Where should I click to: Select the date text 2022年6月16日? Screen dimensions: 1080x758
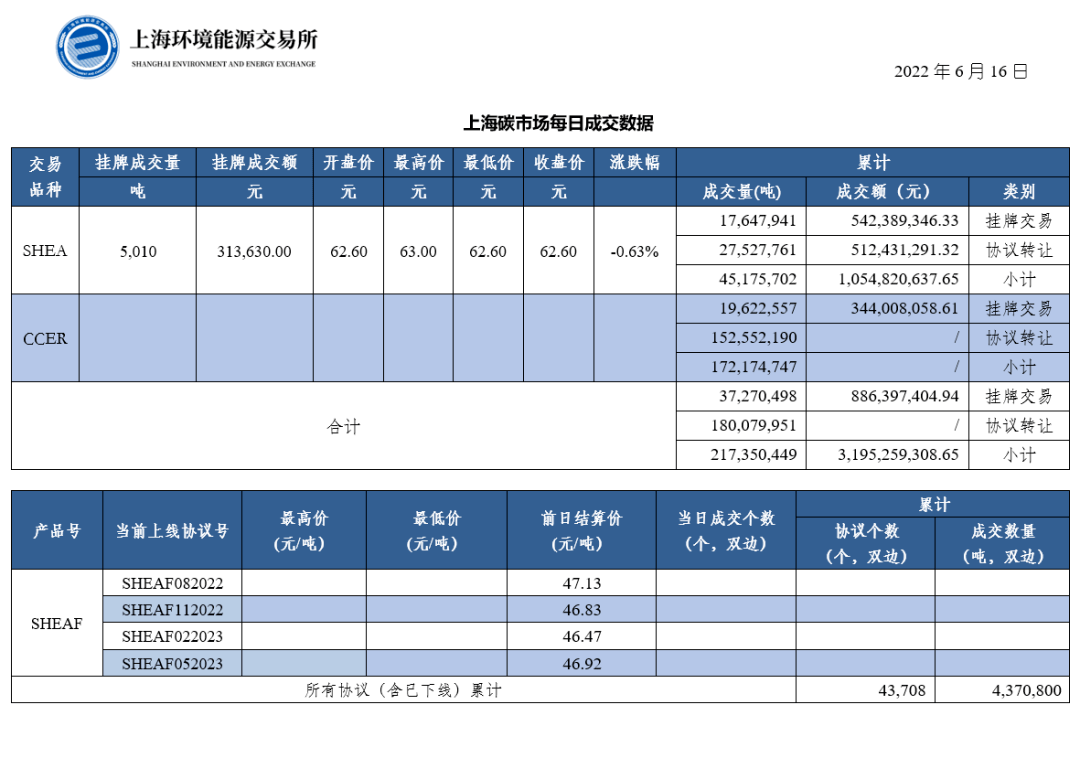pos(958,72)
